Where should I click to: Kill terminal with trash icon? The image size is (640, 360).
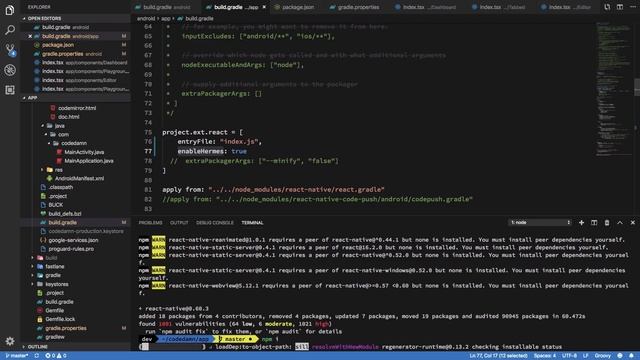[x=607, y=222]
